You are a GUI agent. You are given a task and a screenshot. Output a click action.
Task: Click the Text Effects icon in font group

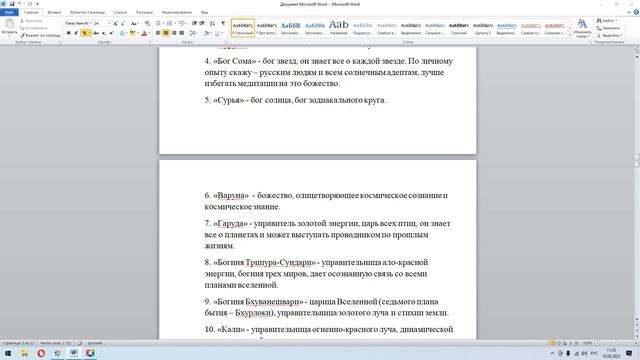(122, 33)
